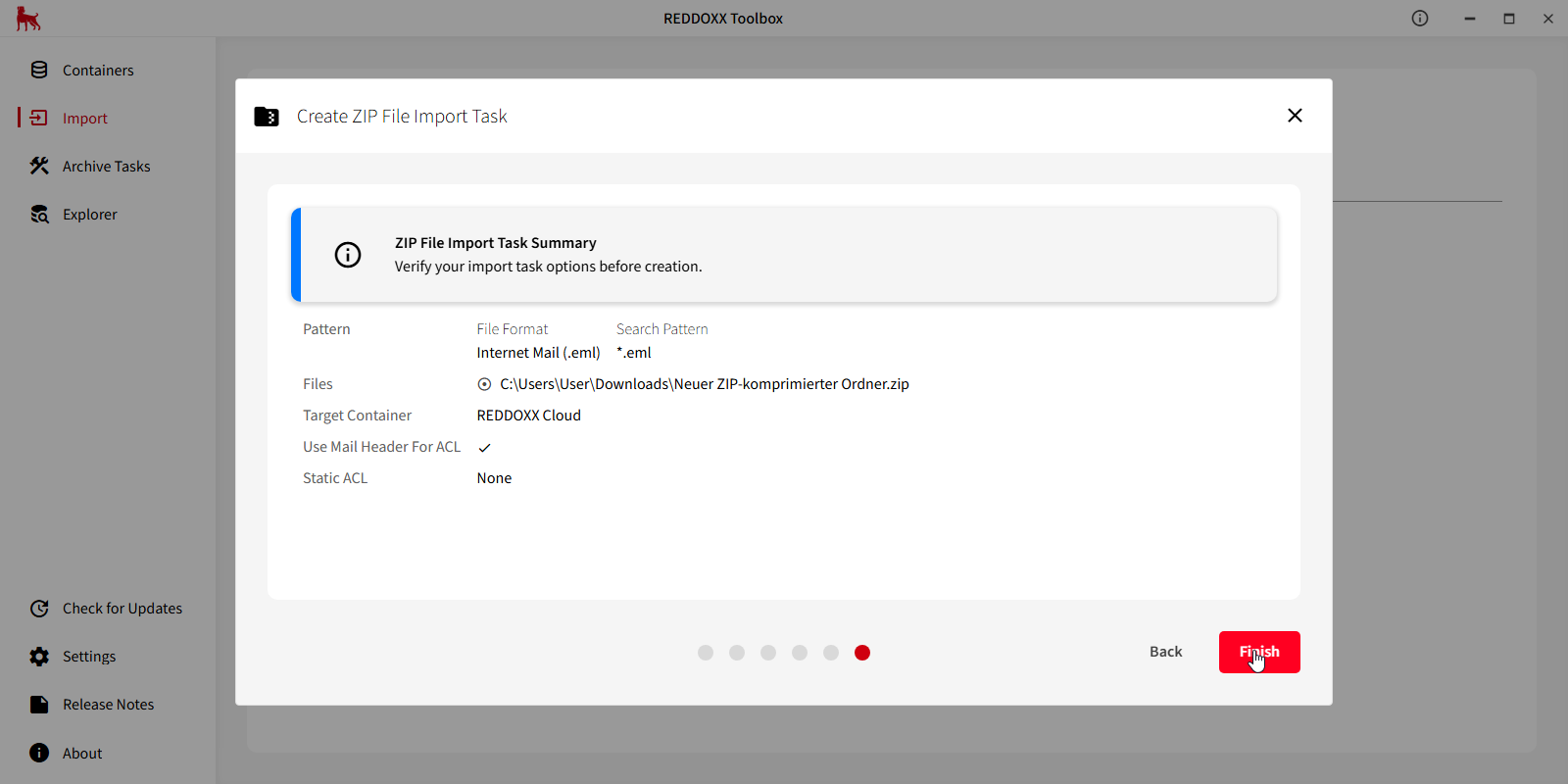The height and width of the screenshot is (784, 1568).
Task: Open the Explorer view
Action: click(90, 215)
